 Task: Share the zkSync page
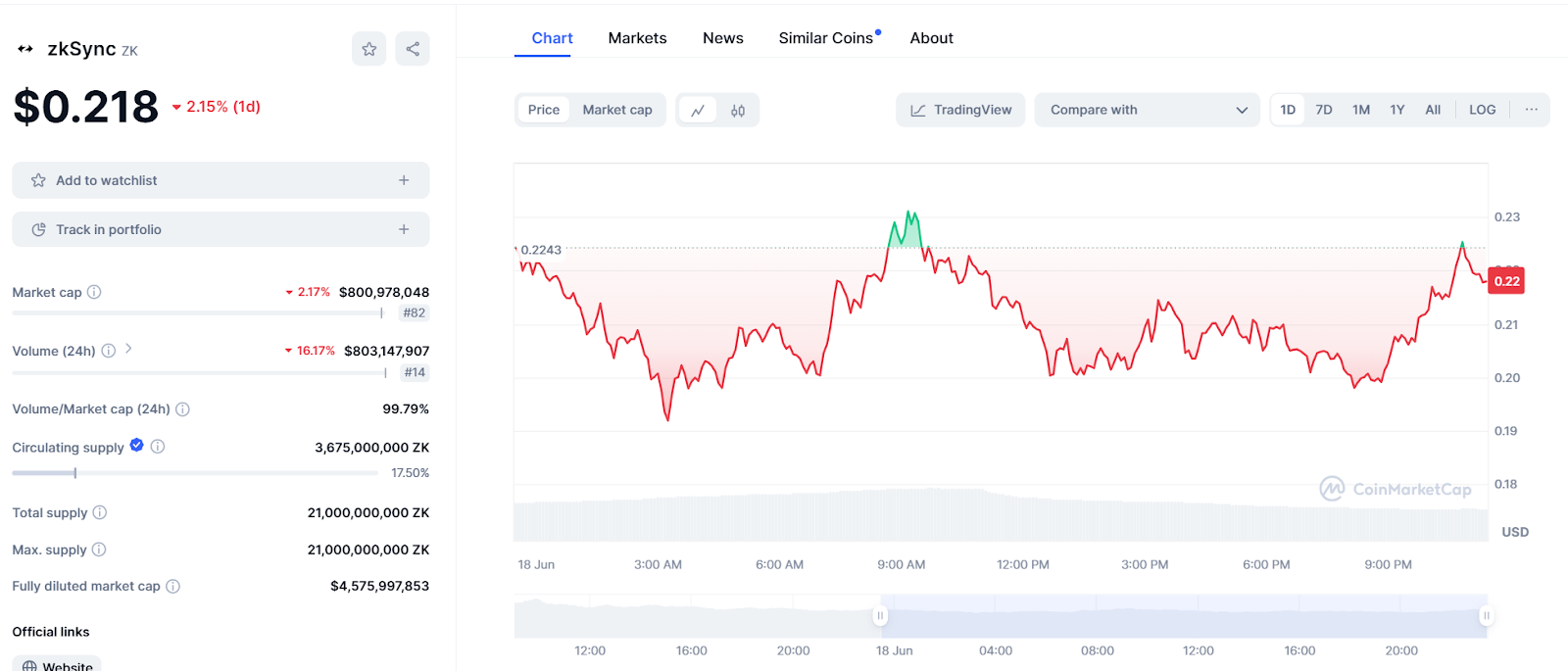(x=413, y=49)
